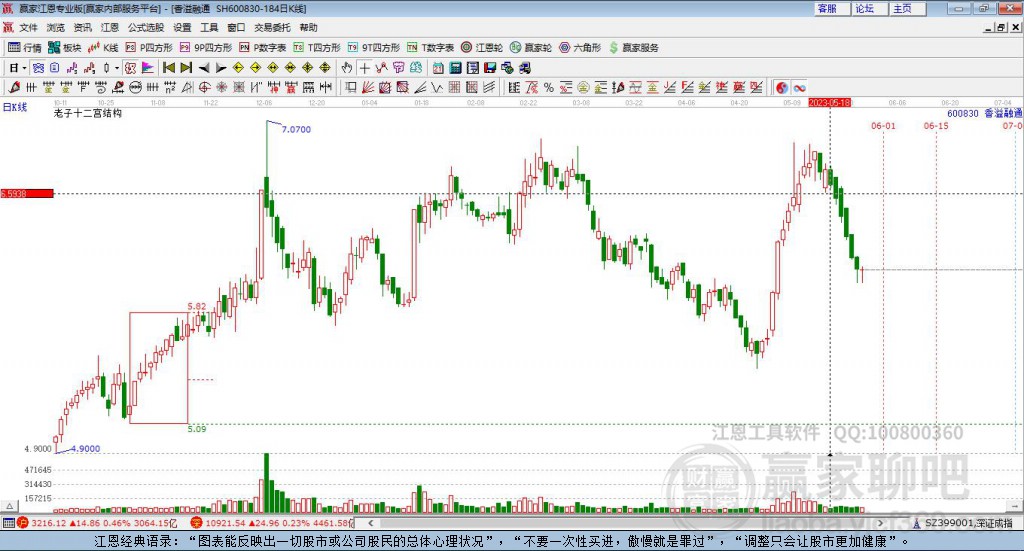Step right with black right arrow
1024x551 pixels.
tap(221, 68)
